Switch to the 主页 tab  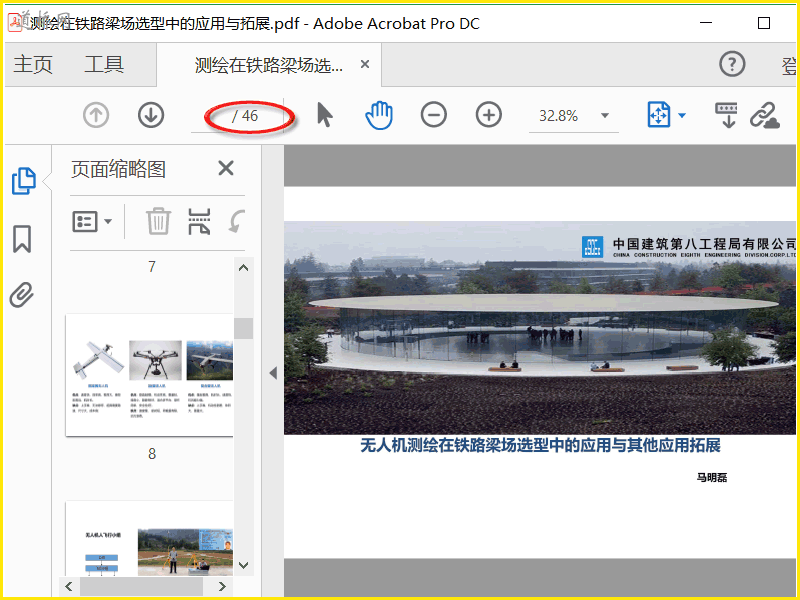33,65
